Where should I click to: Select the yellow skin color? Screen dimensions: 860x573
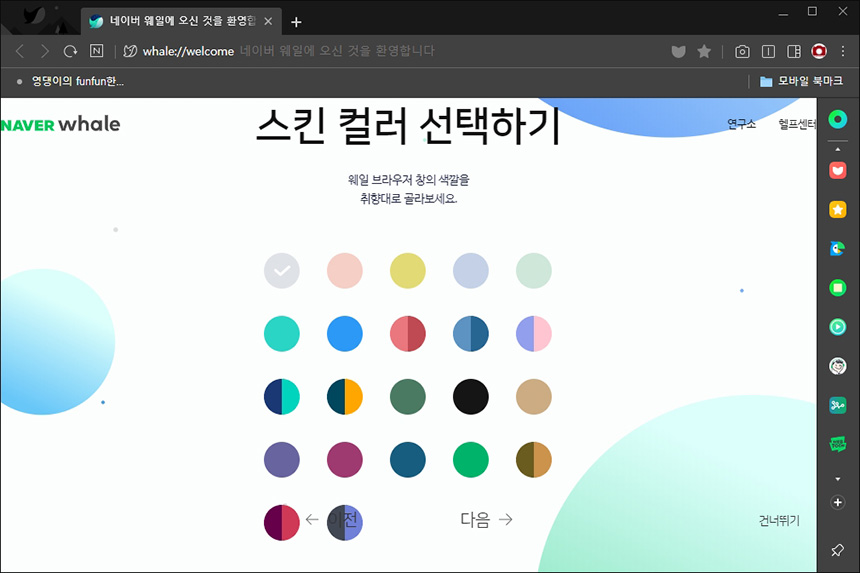[x=408, y=271]
